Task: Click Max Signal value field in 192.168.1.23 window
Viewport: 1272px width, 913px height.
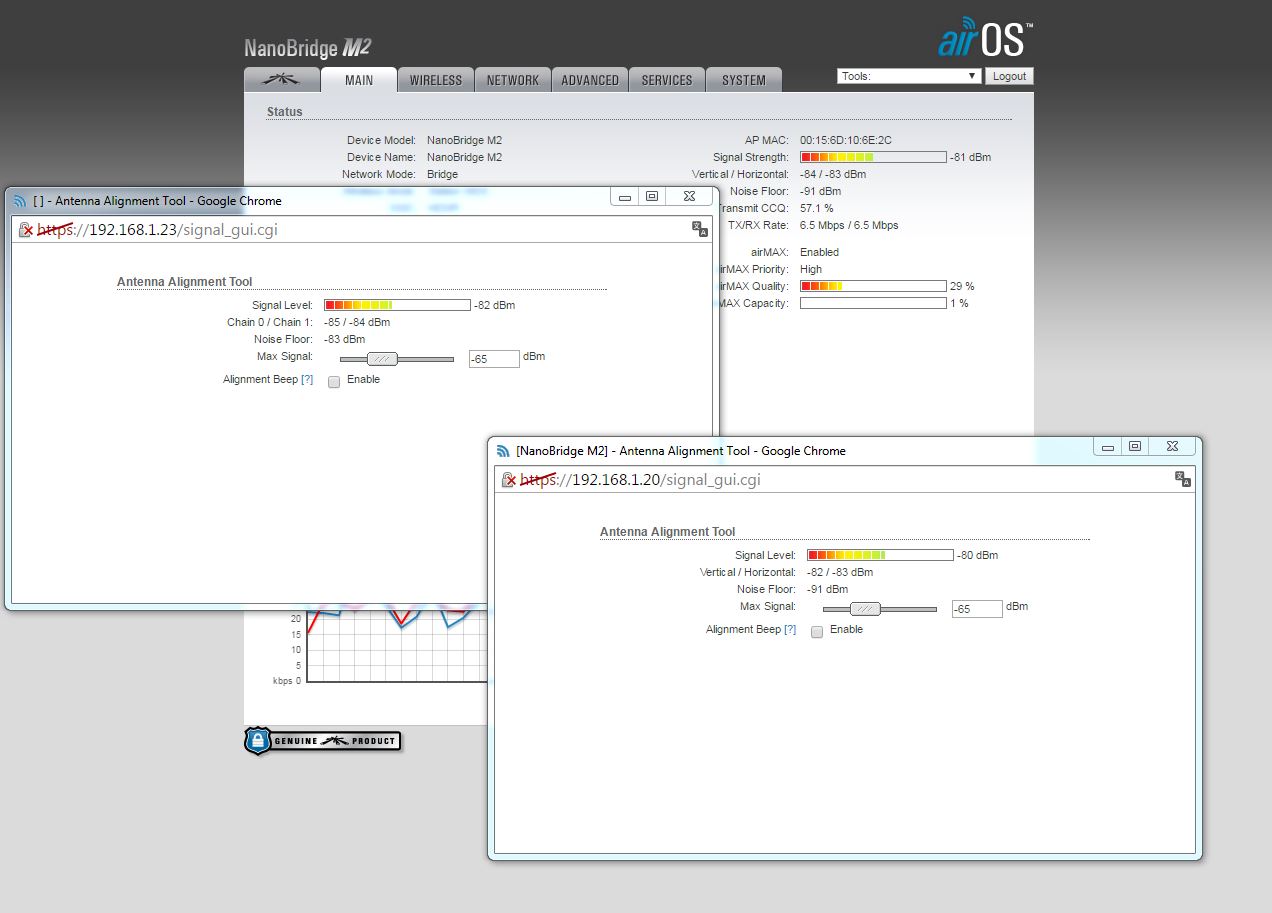Action: click(494, 359)
